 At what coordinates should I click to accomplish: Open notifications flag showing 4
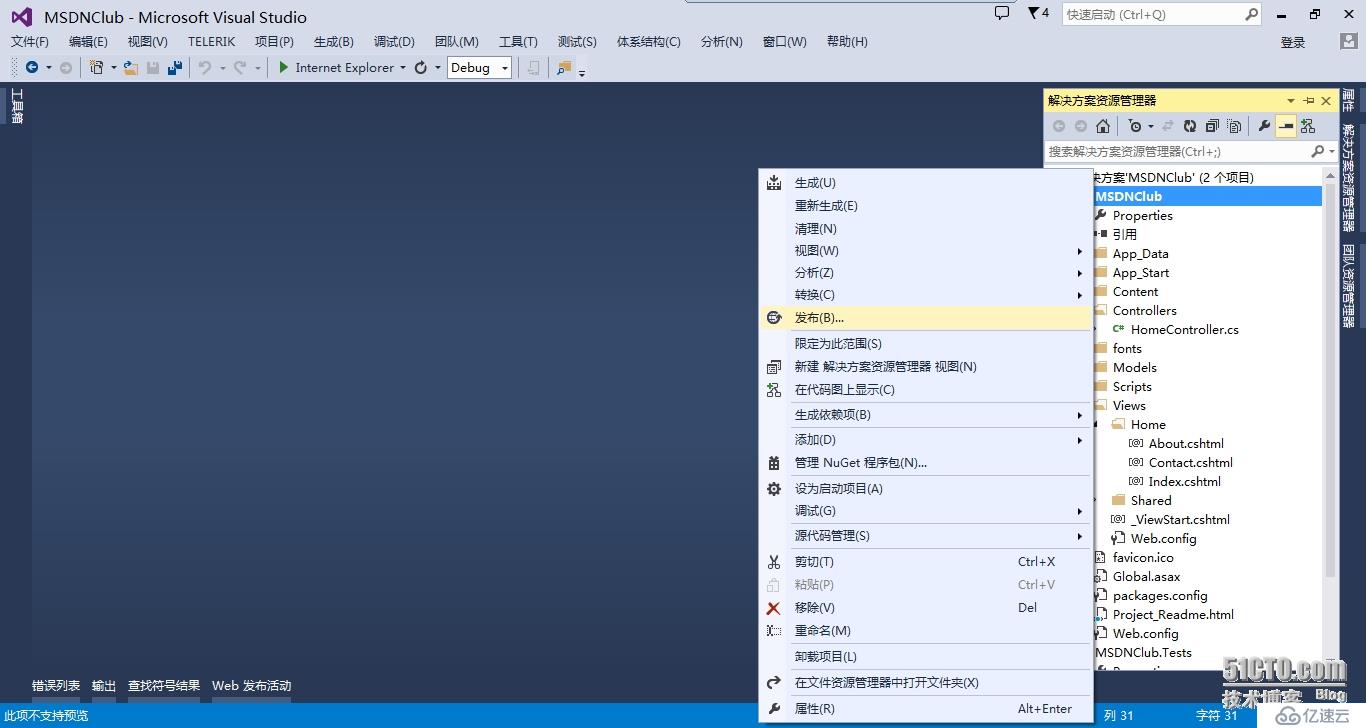tap(1038, 14)
